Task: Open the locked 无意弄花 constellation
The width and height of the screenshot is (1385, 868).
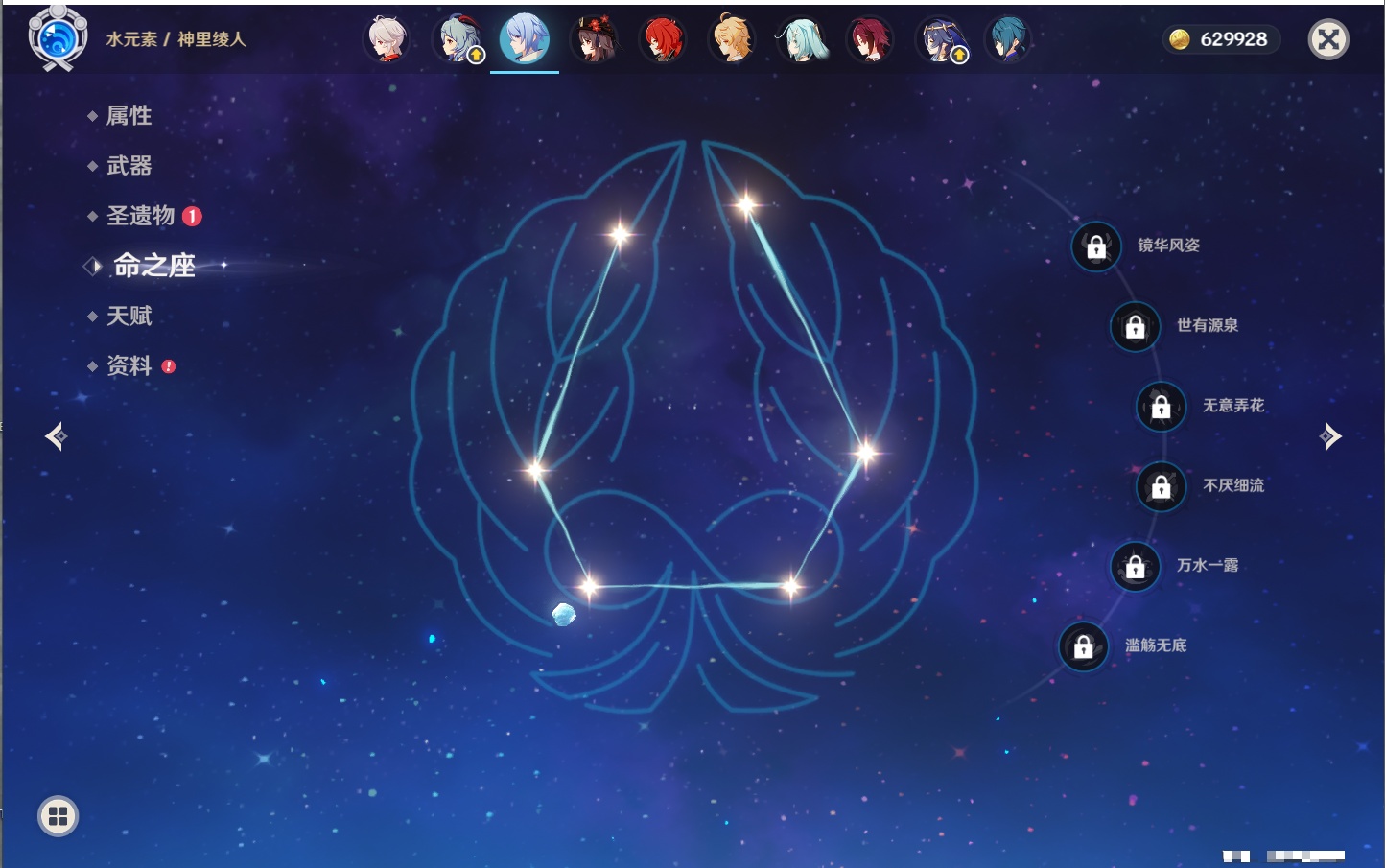Action: coord(1161,407)
